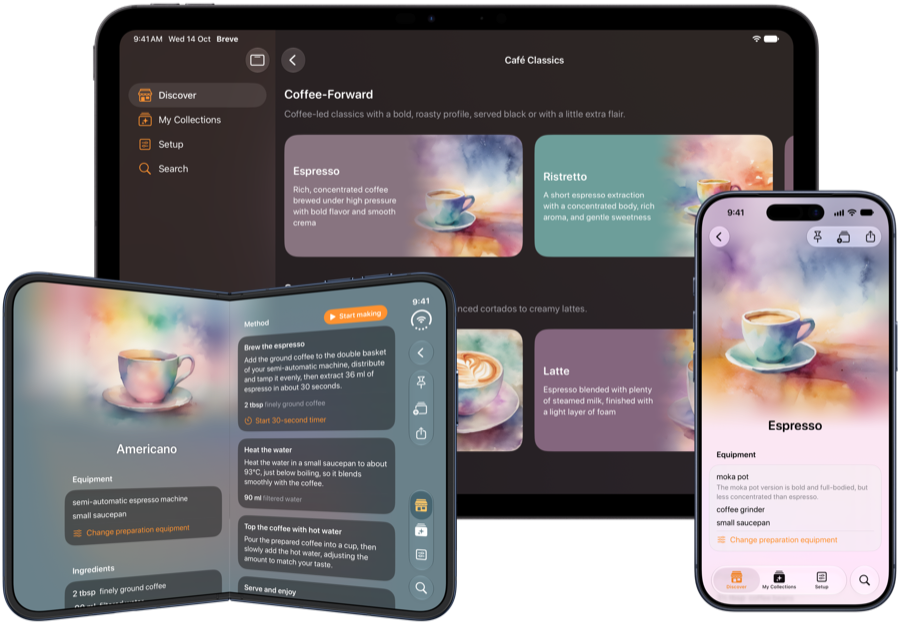Click the My Collections icon in iPad sidebar

145,119
